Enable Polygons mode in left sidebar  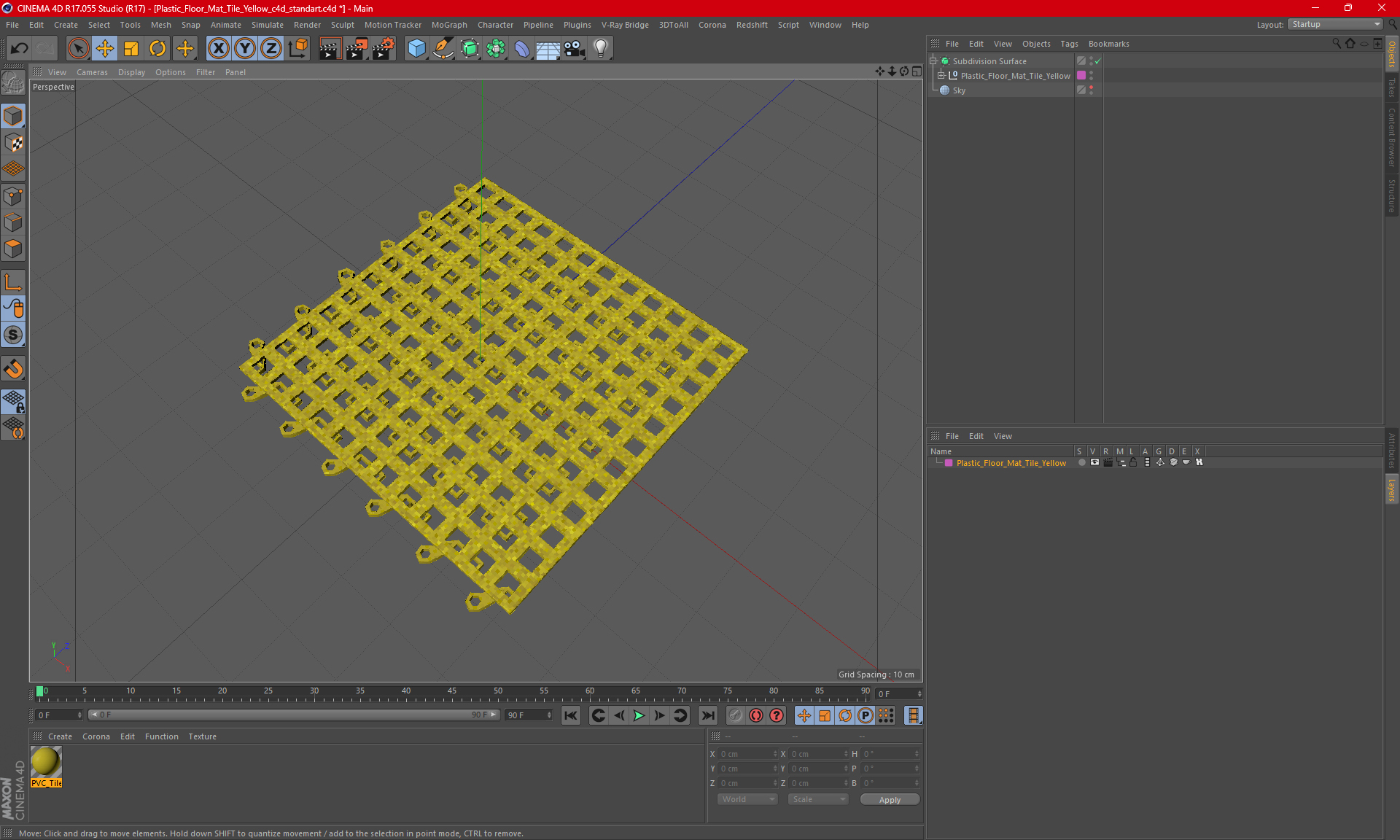coord(13,249)
